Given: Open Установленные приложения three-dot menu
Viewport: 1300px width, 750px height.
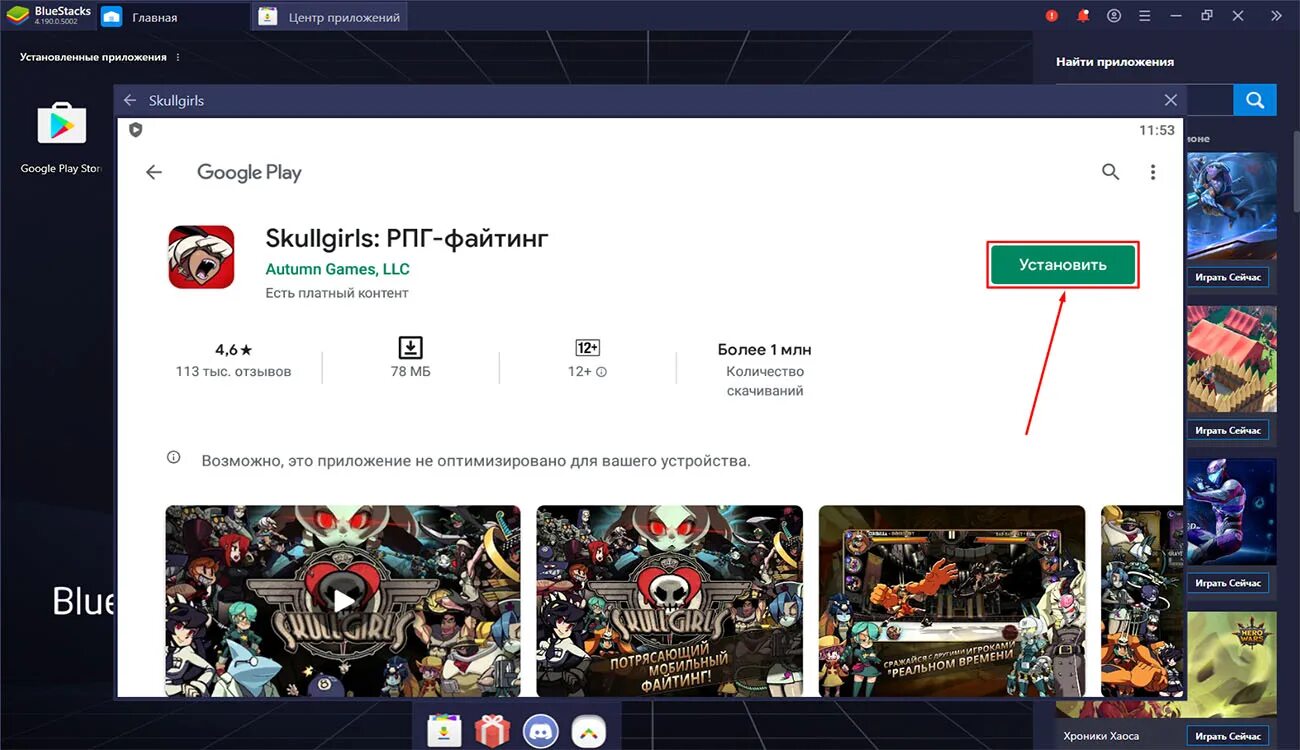Looking at the screenshot, I should (179, 57).
